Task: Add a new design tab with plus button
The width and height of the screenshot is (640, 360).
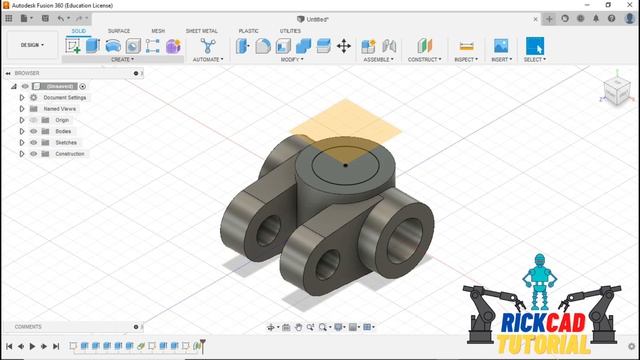Action: 549,19
